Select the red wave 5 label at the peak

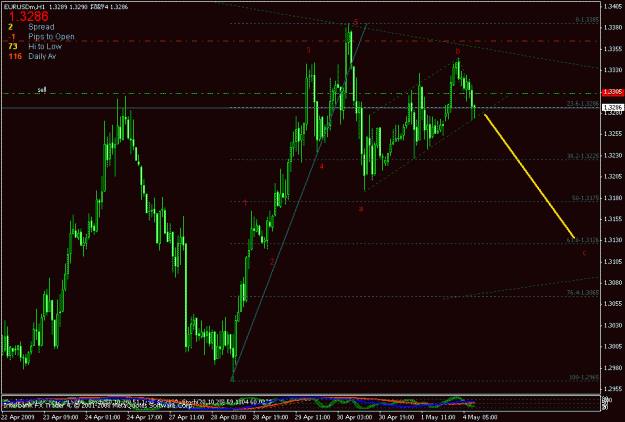point(356,22)
